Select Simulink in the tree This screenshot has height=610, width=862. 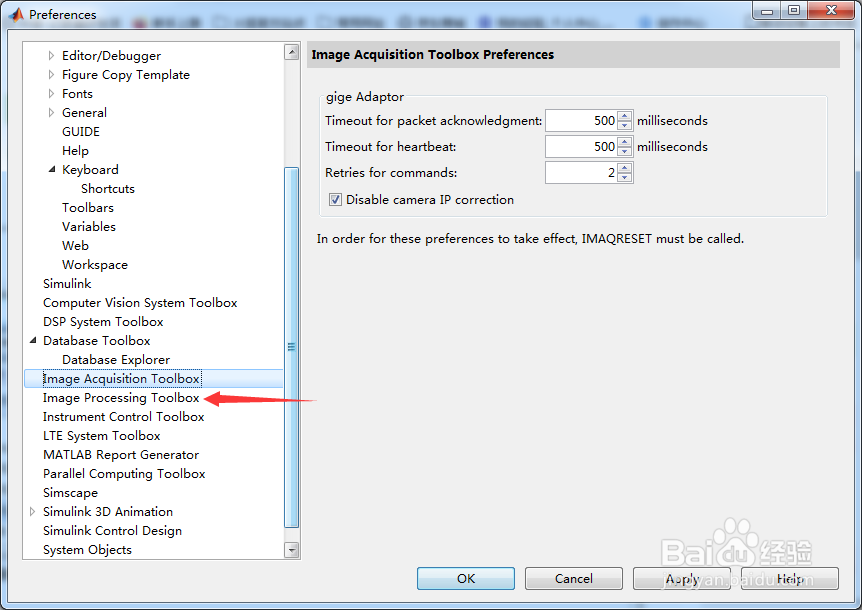pyautogui.click(x=67, y=284)
